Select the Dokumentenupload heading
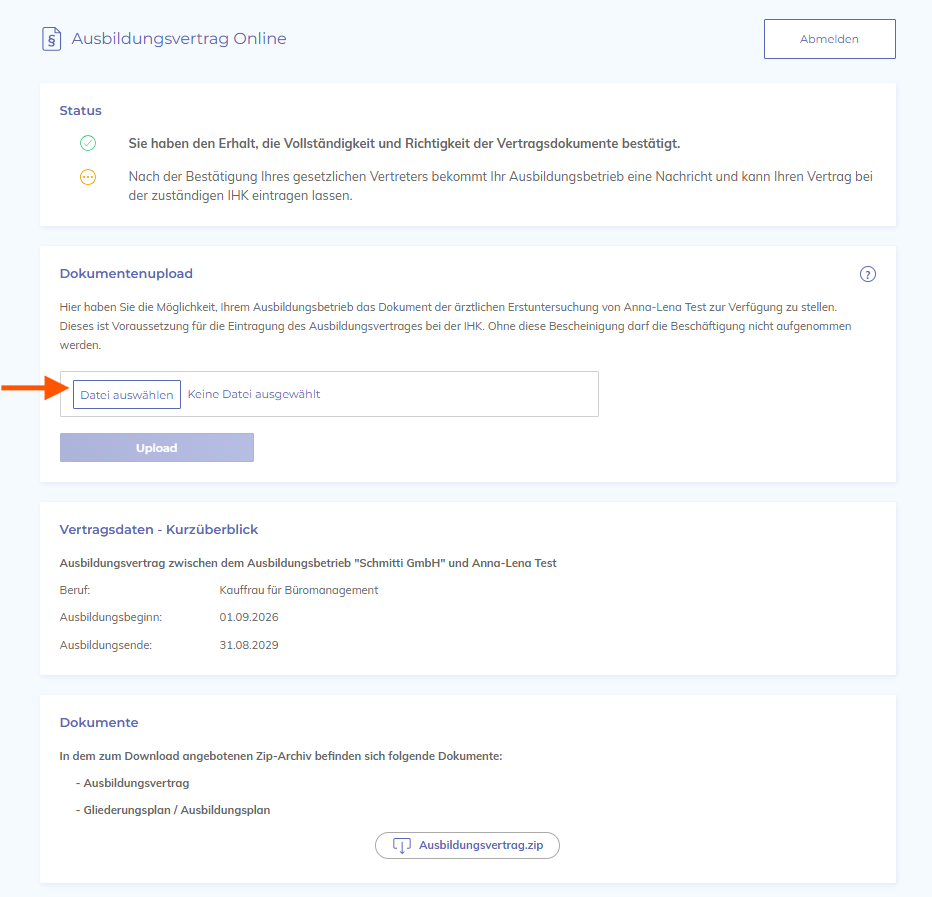This screenshot has width=932, height=897. click(x=126, y=273)
